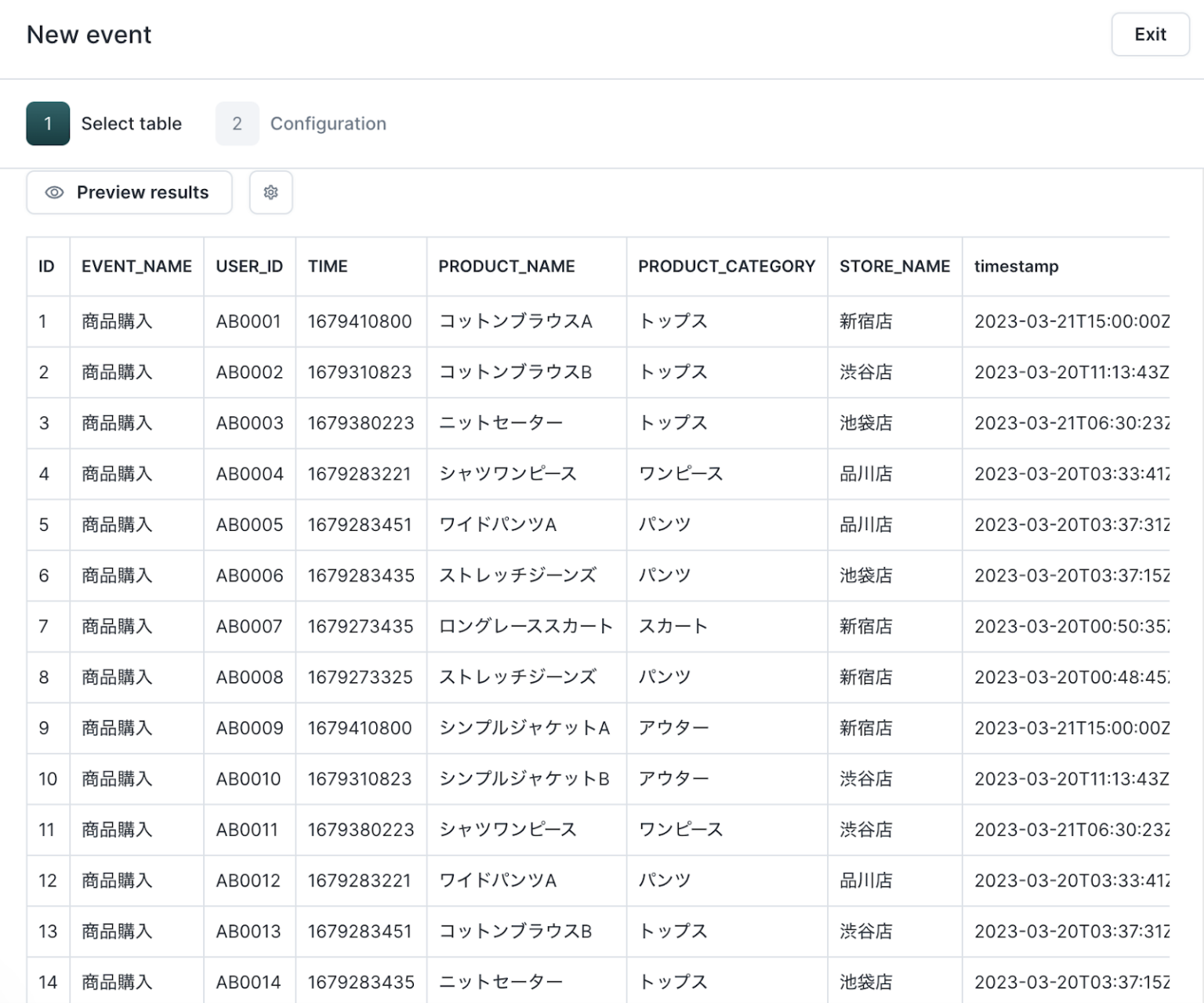Click the Preview results button

[x=128, y=192]
